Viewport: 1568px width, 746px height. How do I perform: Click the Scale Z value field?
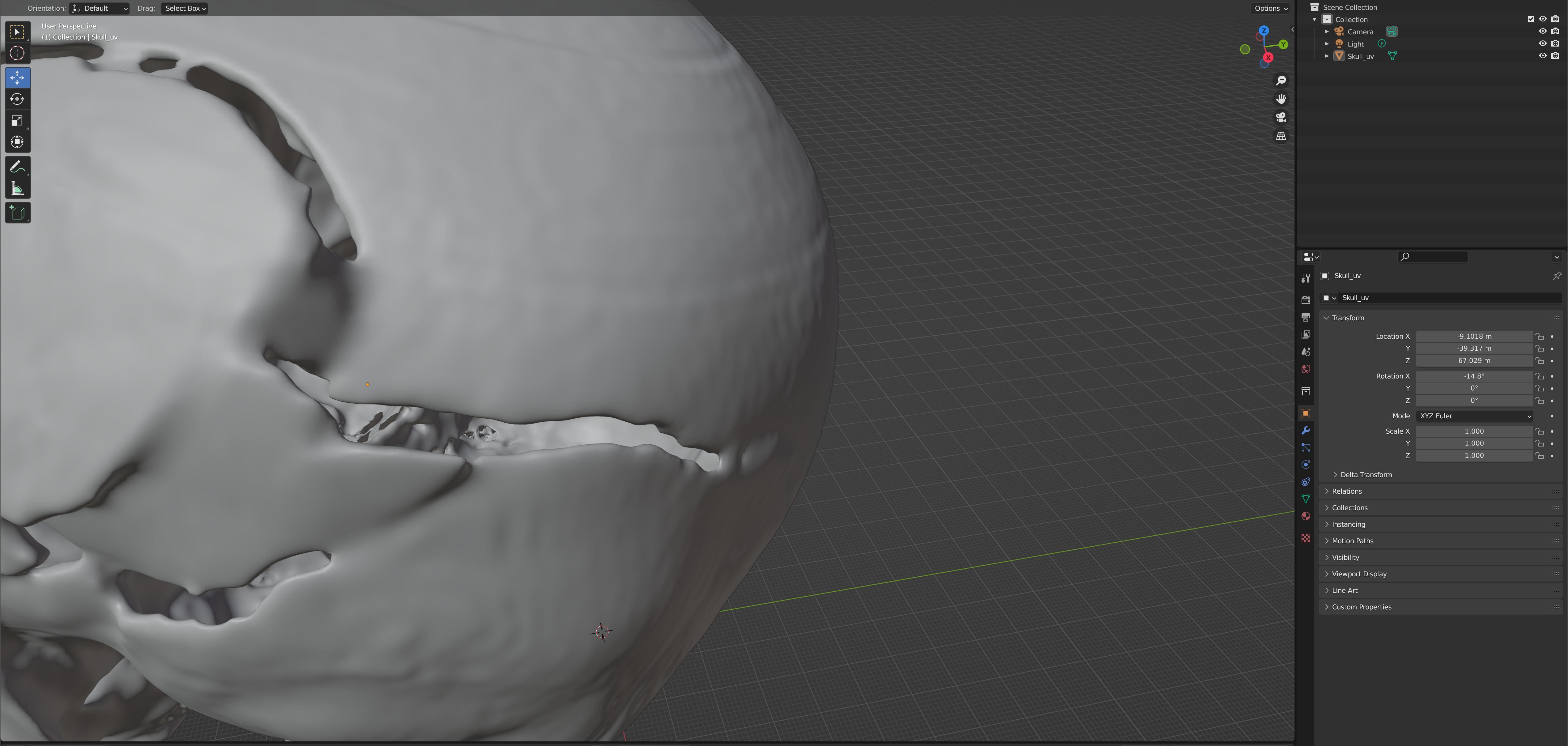tap(1474, 456)
